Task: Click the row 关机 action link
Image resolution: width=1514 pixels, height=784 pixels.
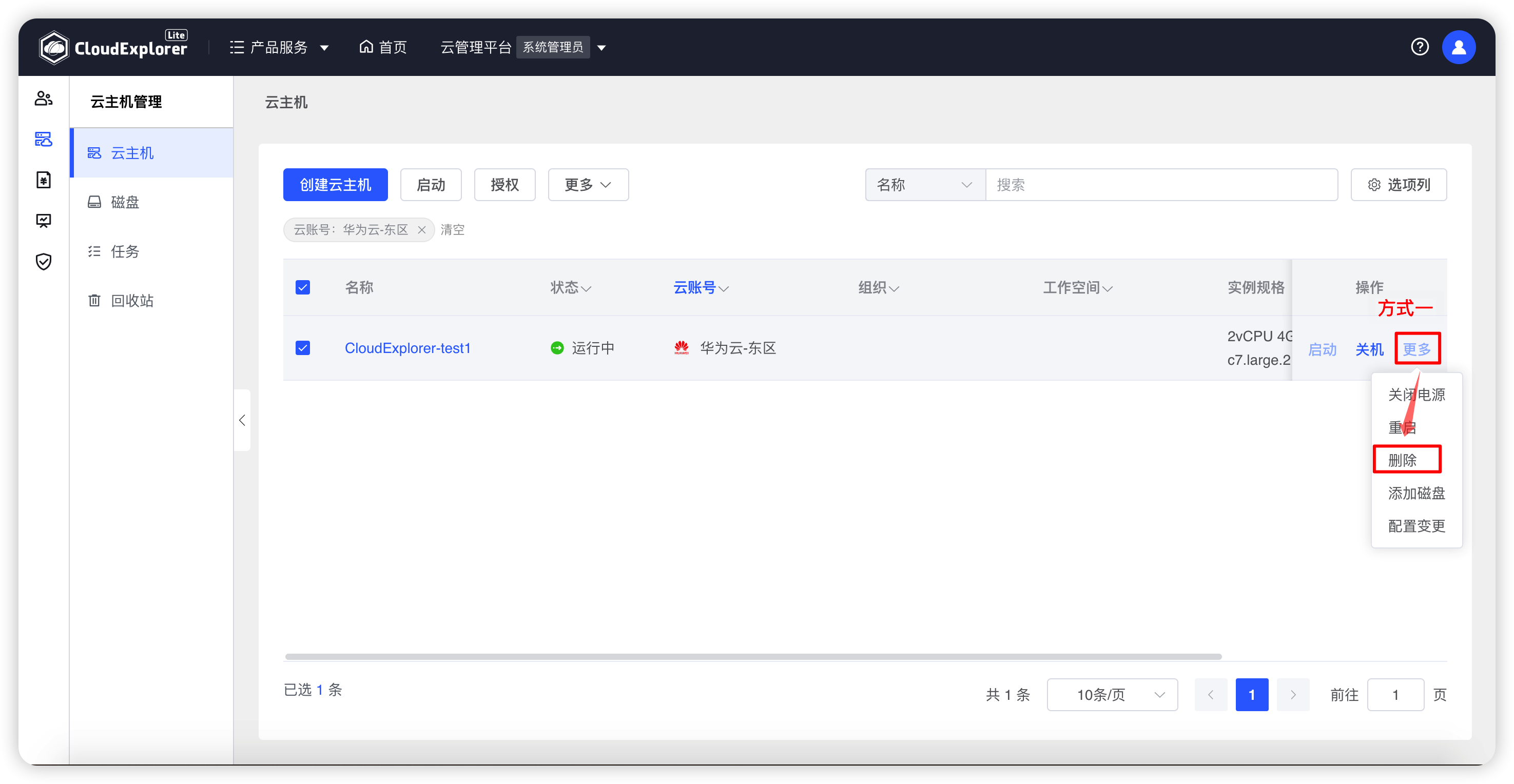Action: click(1369, 350)
